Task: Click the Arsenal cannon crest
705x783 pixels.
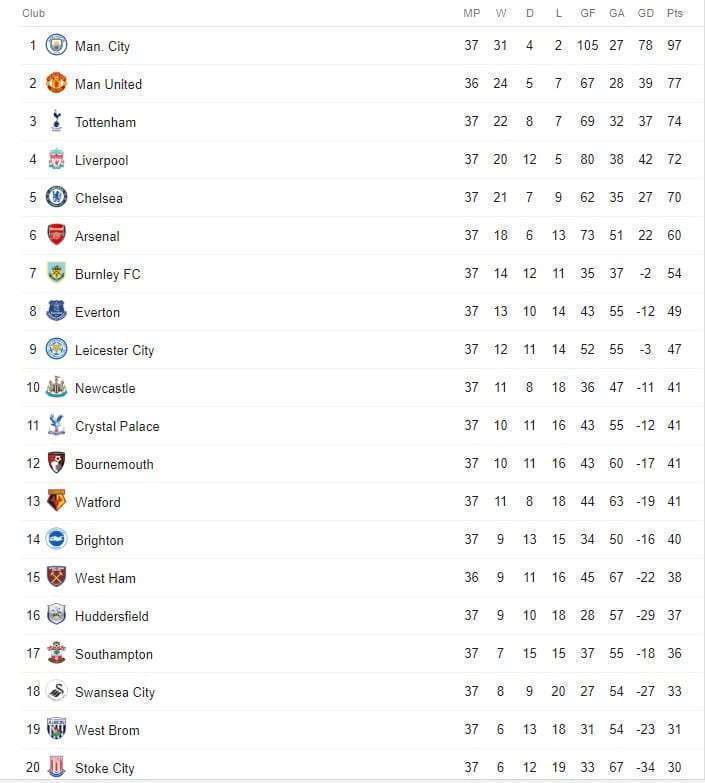Action: click(56, 235)
